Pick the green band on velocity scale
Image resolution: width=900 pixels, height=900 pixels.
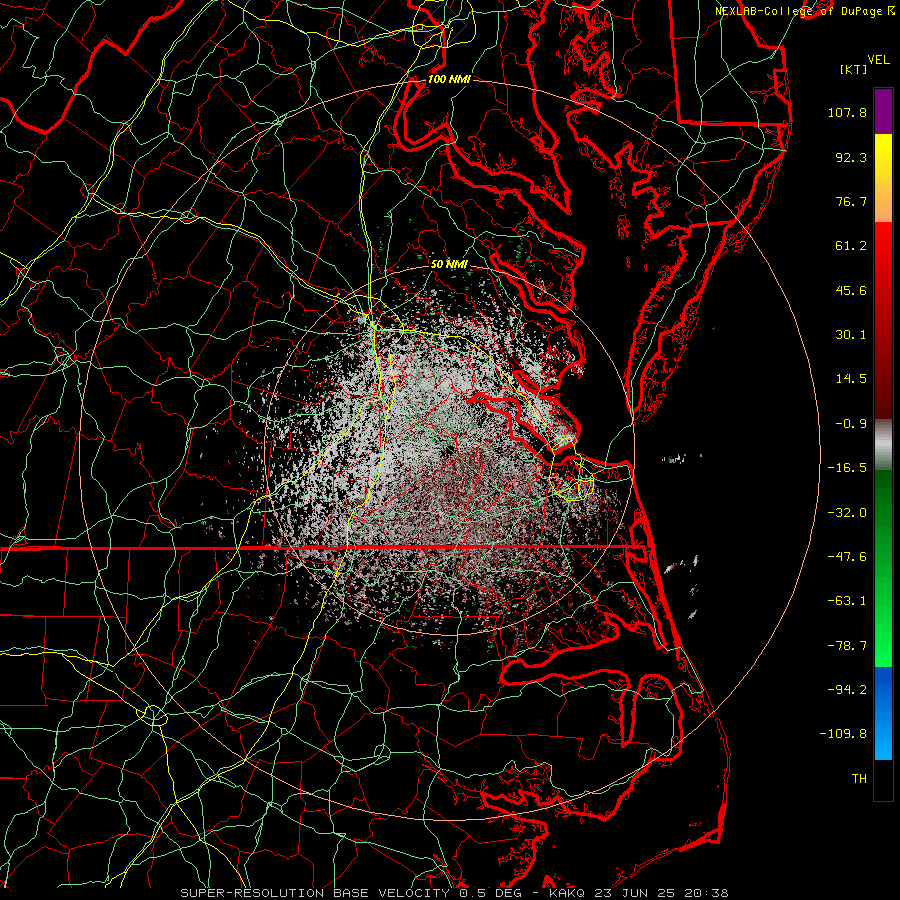coord(883,568)
